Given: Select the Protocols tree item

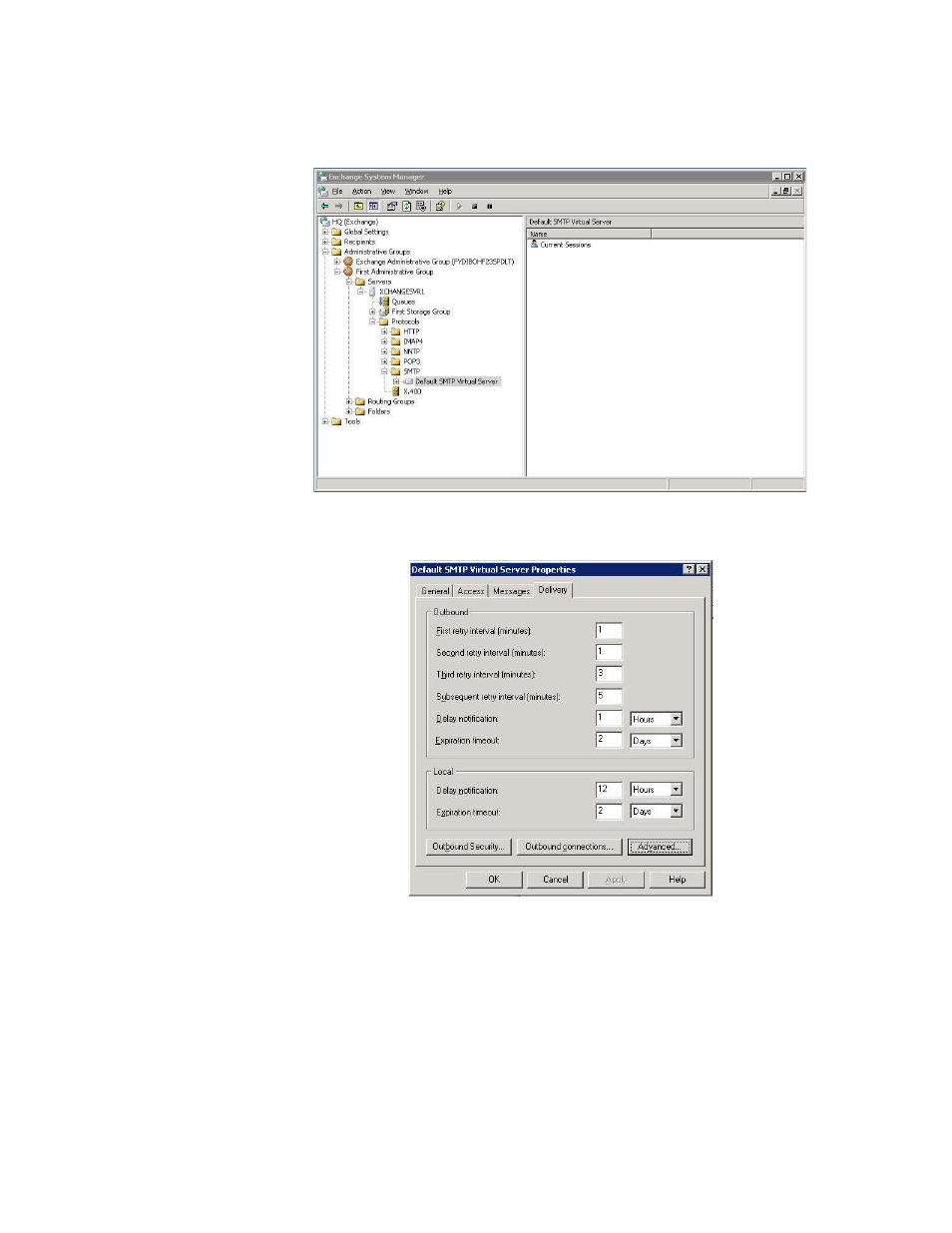Looking at the screenshot, I should (x=405, y=321).
